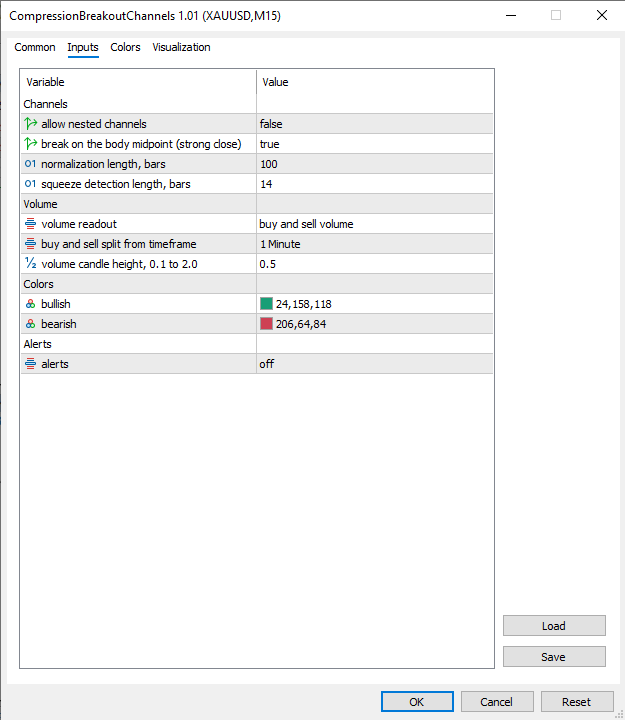Click the Alerts group row
Screen dimensions: 625x720
pos(257,344)
